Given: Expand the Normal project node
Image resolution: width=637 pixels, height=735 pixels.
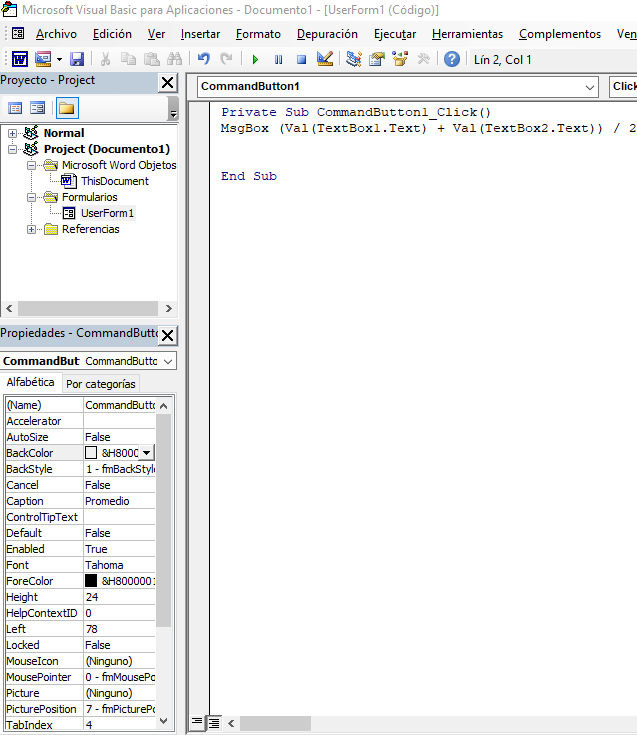Looking at the screenshot, I should click(13, 133).
